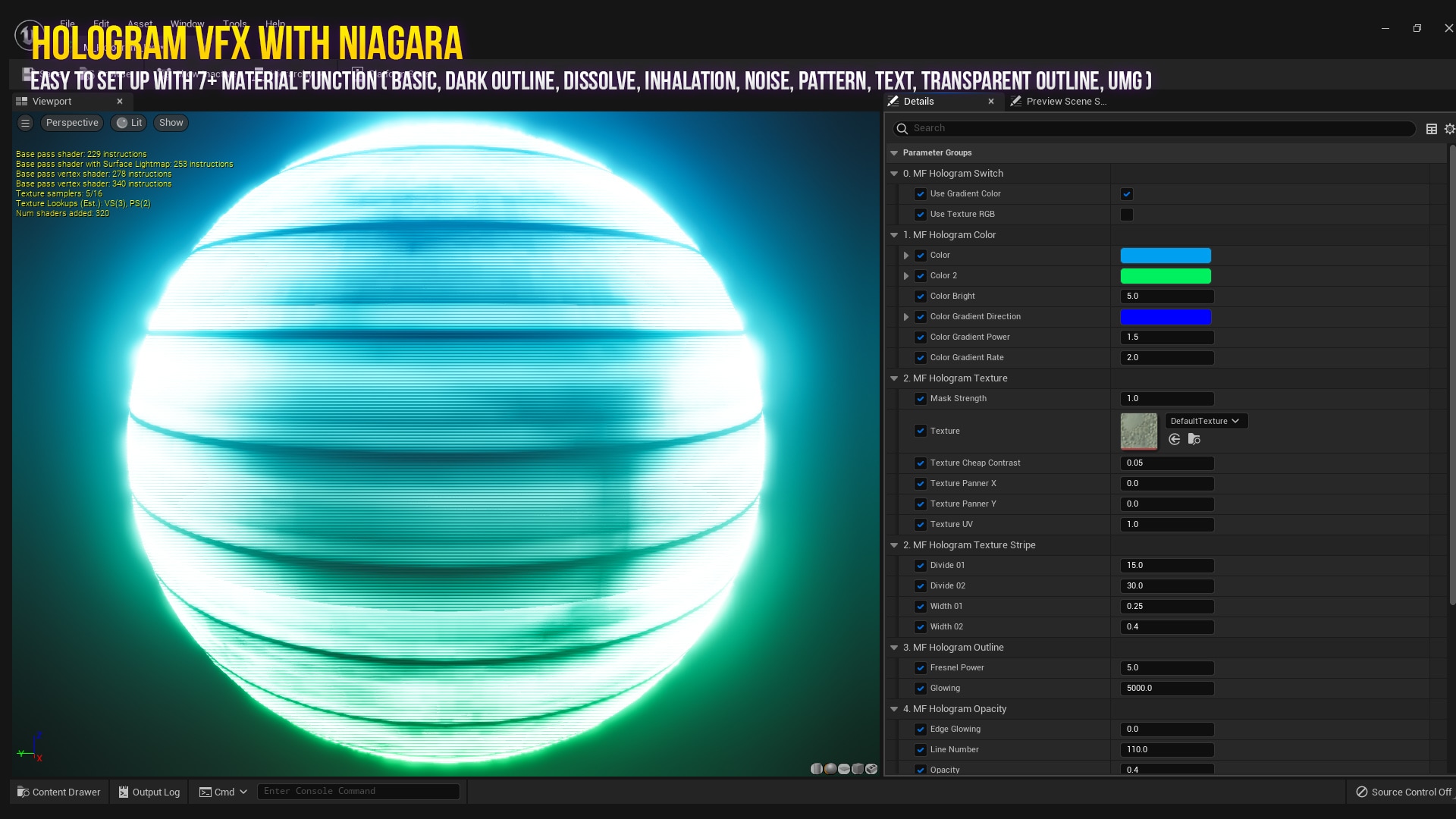Click the Lit view mode button
Image resolution: width=1456 pixels, height=819 pixels.
point(129,123)
